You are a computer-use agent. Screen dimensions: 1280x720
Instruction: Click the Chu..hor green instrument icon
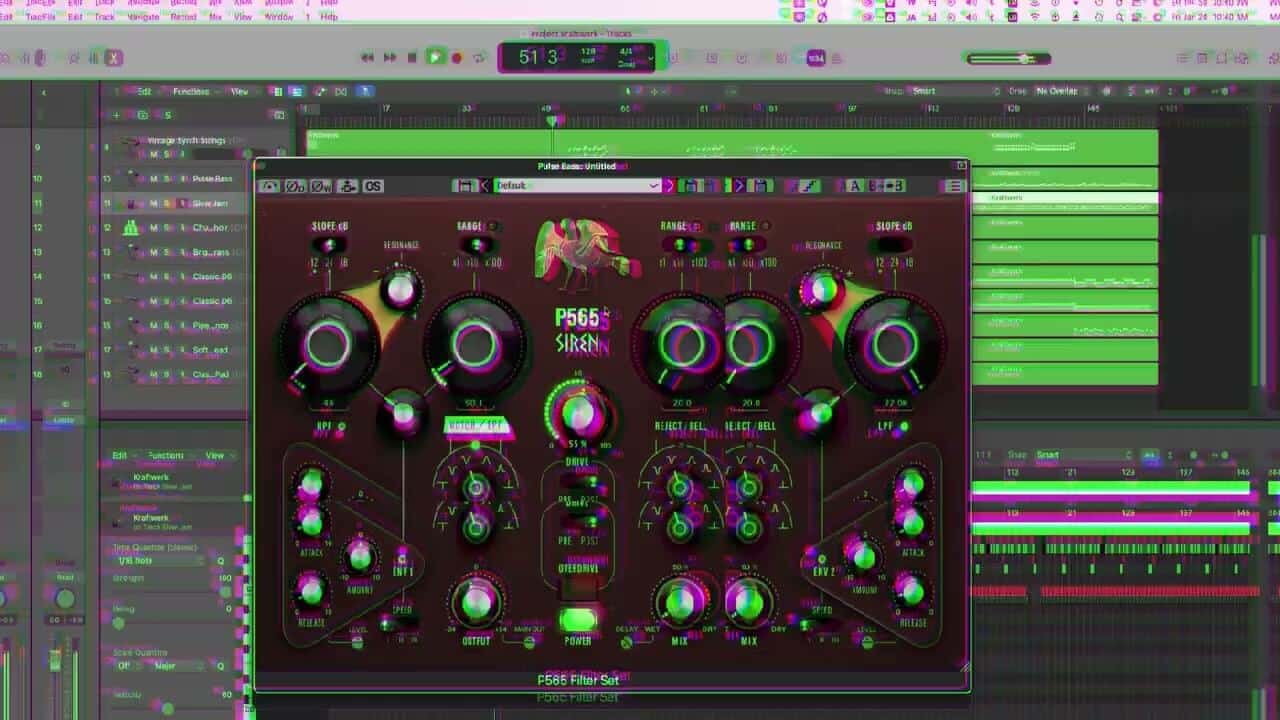coord(131,228)
